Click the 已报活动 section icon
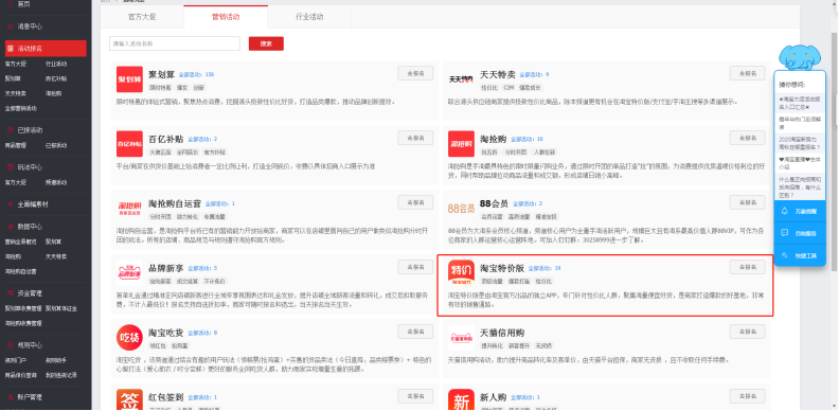Image resolution: width=839 pixels, height=411 pixels. click(10, 130)
